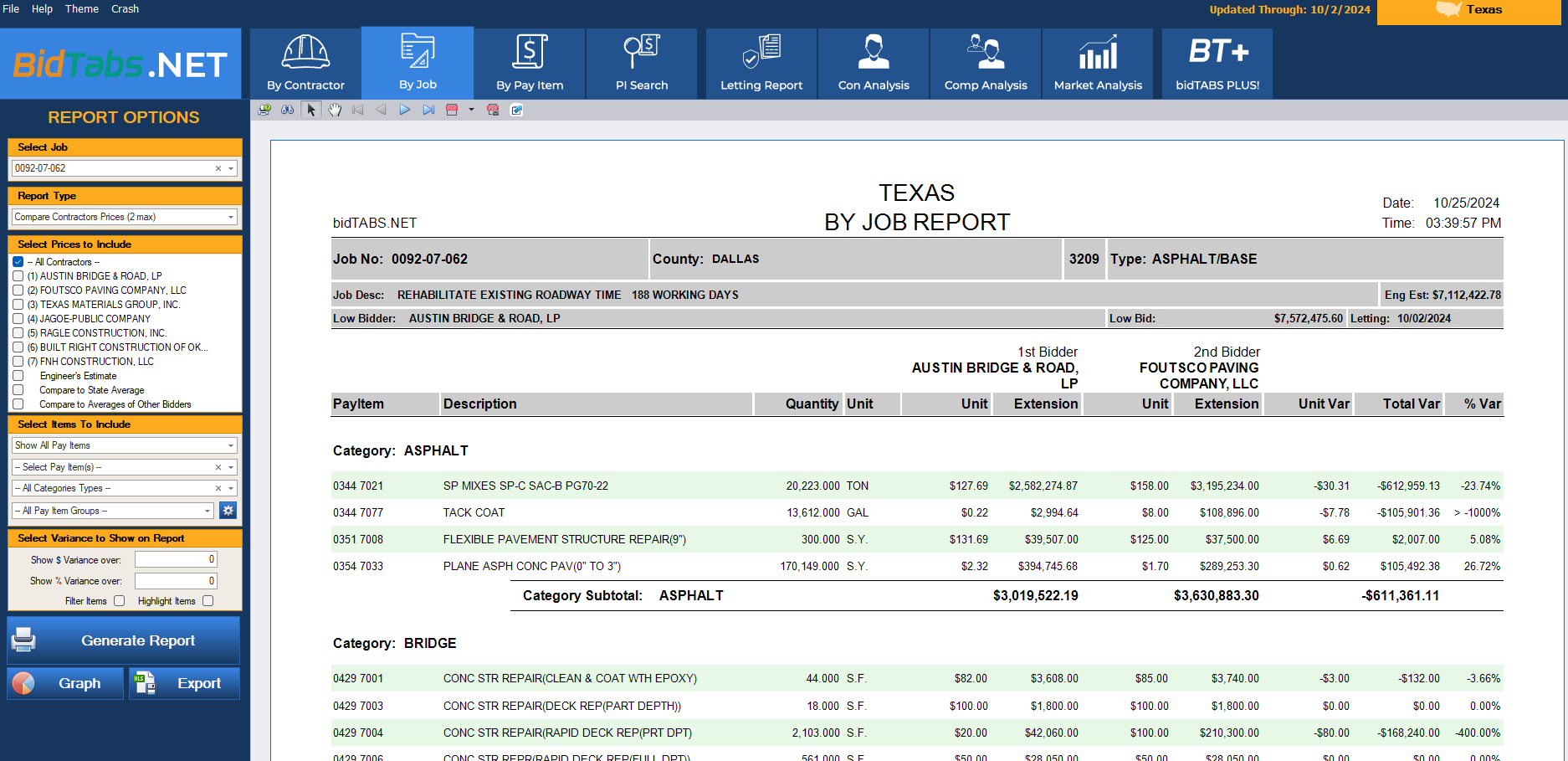Image resolution: width=1568 pixels, height=761 pixels.
Task: Open the By Pay Item section
Action: tap(530, 64)
